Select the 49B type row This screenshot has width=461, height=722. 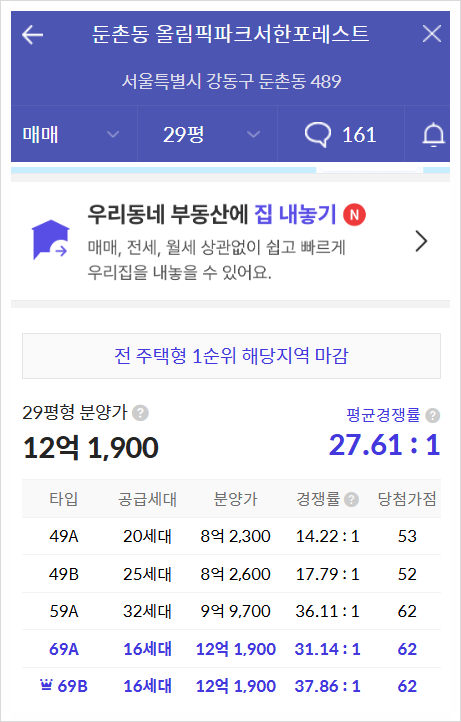(231, 574)
